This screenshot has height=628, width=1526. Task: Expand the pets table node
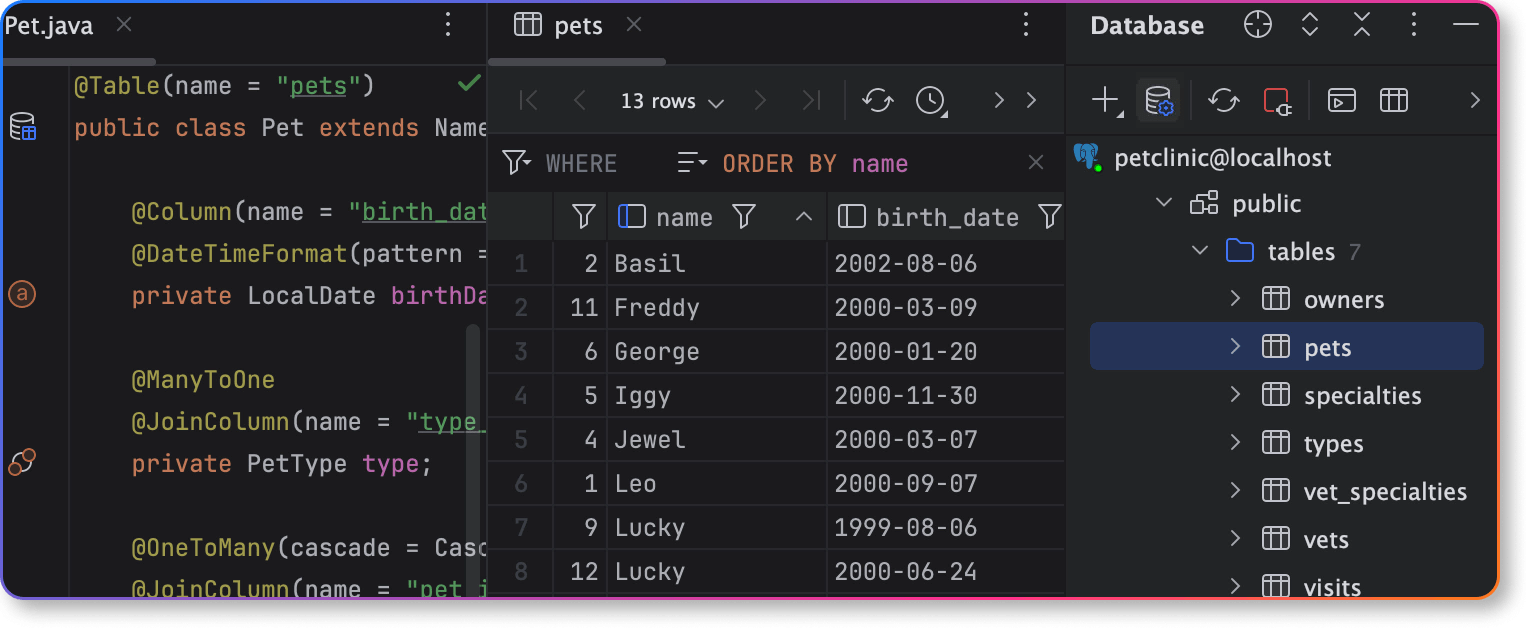[x=1235, y=346]
